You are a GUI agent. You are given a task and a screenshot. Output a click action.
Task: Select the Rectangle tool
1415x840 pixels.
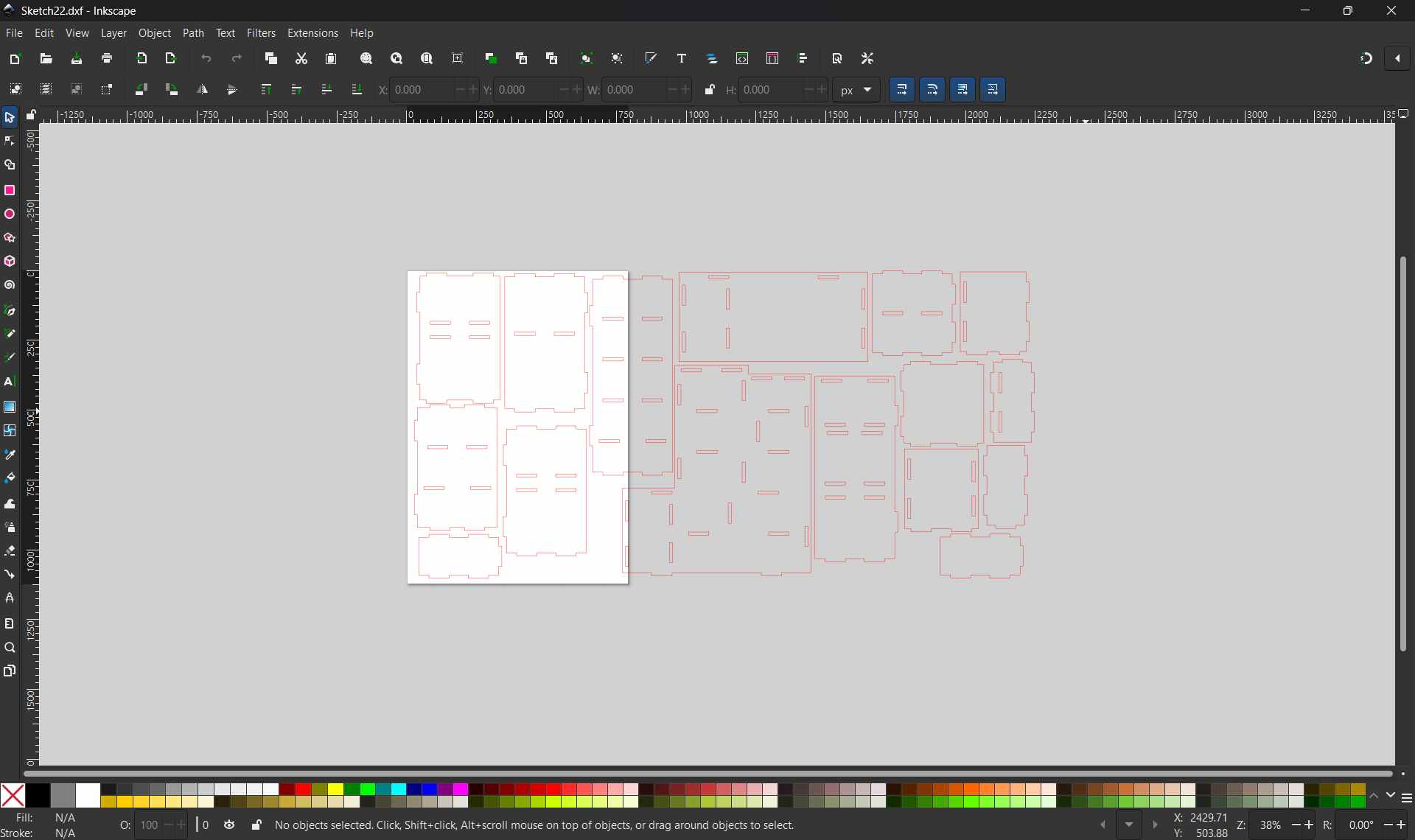[10, 190]
